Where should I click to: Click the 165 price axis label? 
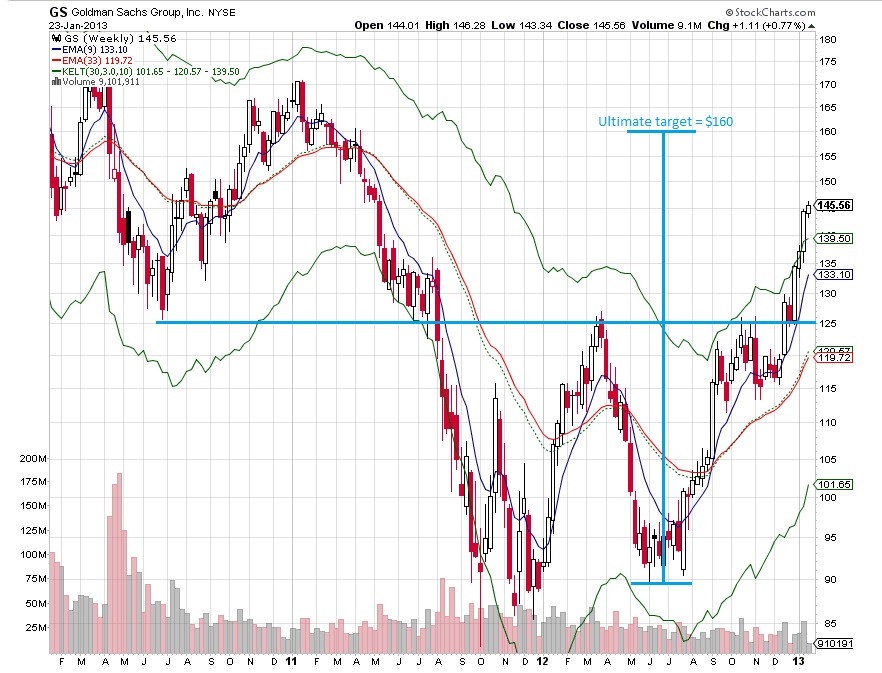click(827, 107)
